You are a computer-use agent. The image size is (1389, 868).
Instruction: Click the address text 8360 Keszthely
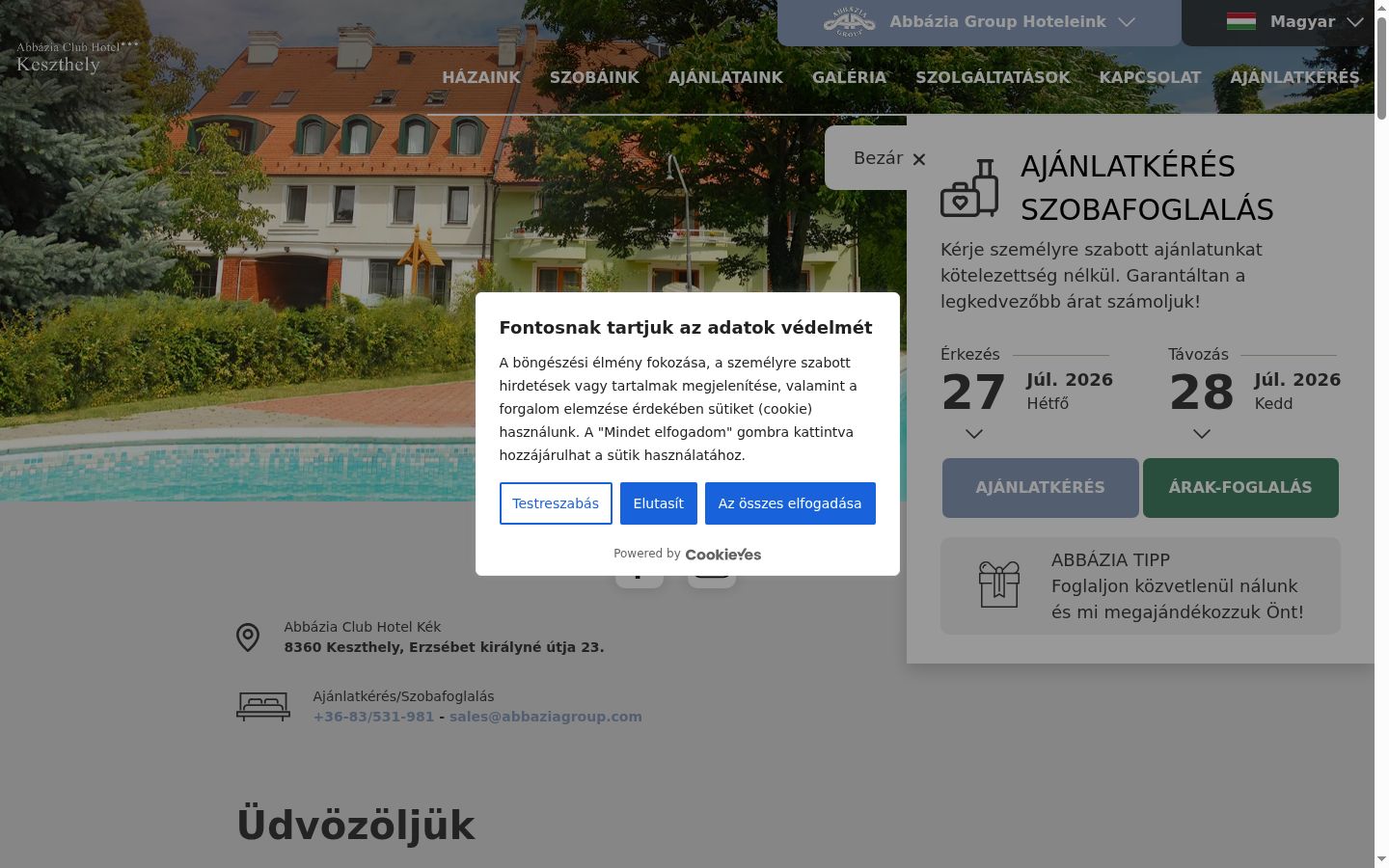point(444,647)
